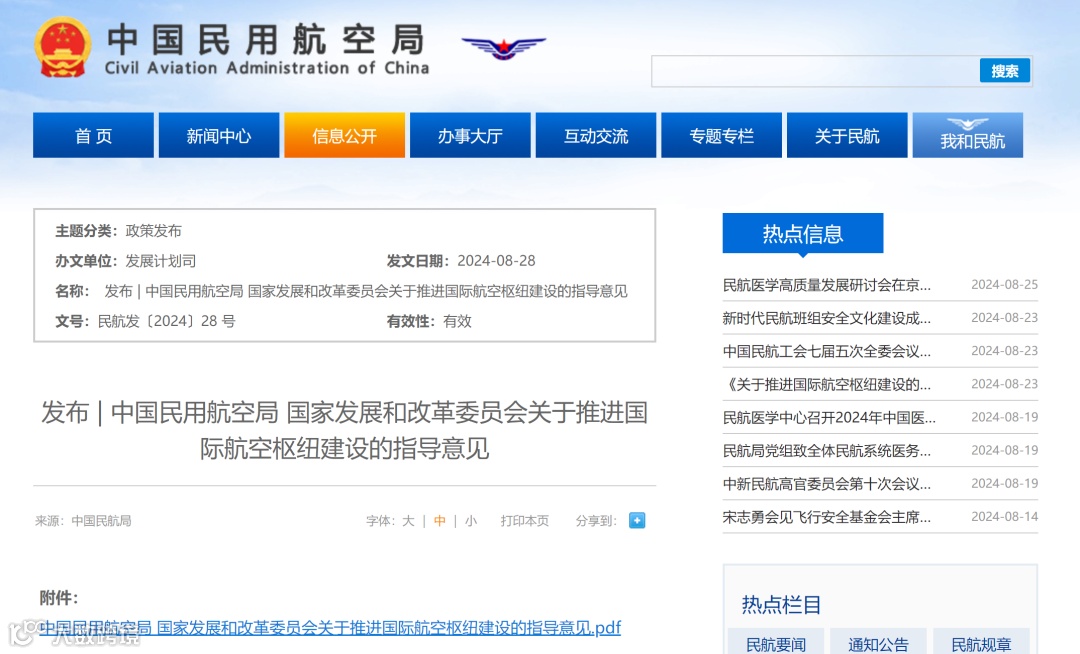Open news 民航局党组致全体民航系统医务
The width and height of the screenshot is (1080, 654).
tap(827, 450)
